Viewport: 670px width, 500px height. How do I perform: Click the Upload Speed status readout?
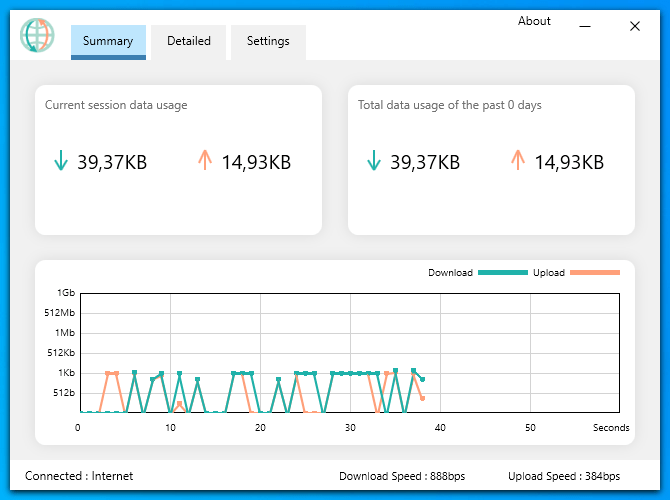564,476
